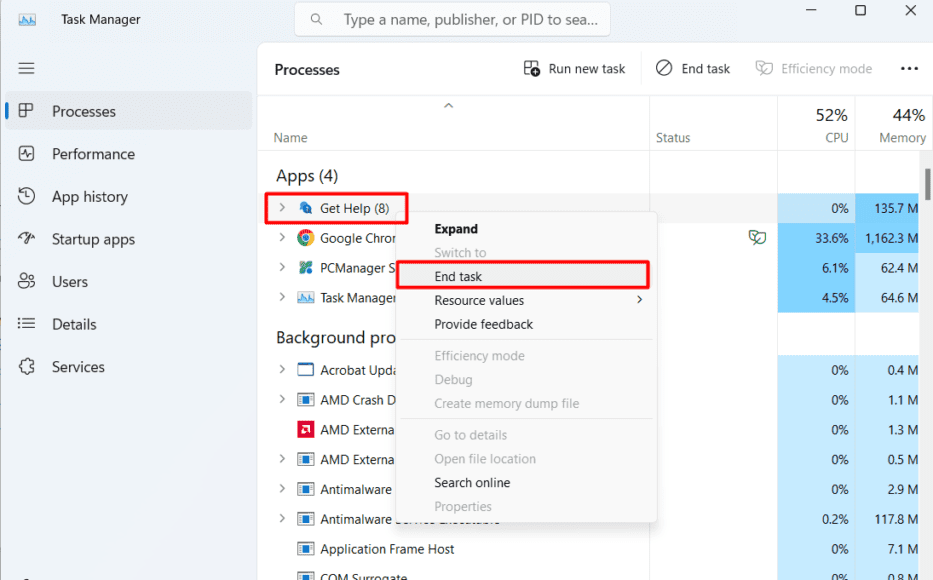Click the Task Manager app icon in title bar
The width and height of the screenshot is (933, 580).
coord(27,20)
